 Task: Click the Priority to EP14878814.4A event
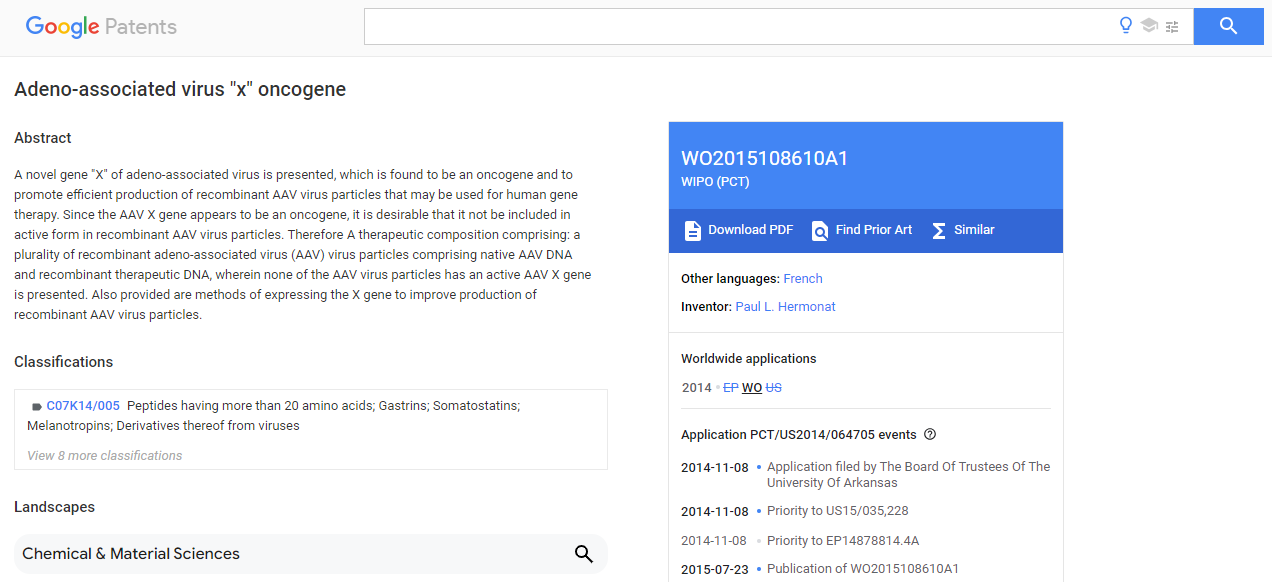pos(843,541)
